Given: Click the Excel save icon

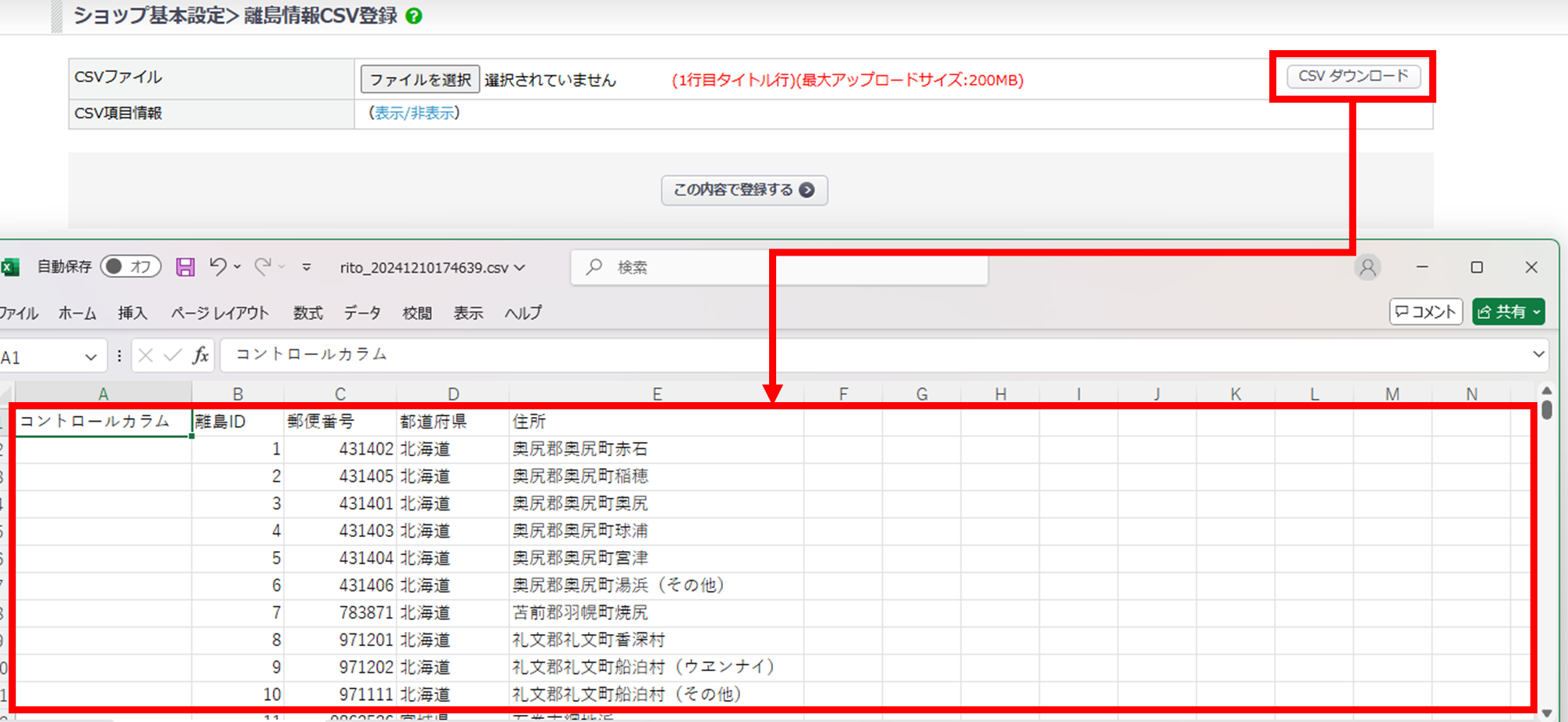Looking at the screenshot, I should point(185,267).
